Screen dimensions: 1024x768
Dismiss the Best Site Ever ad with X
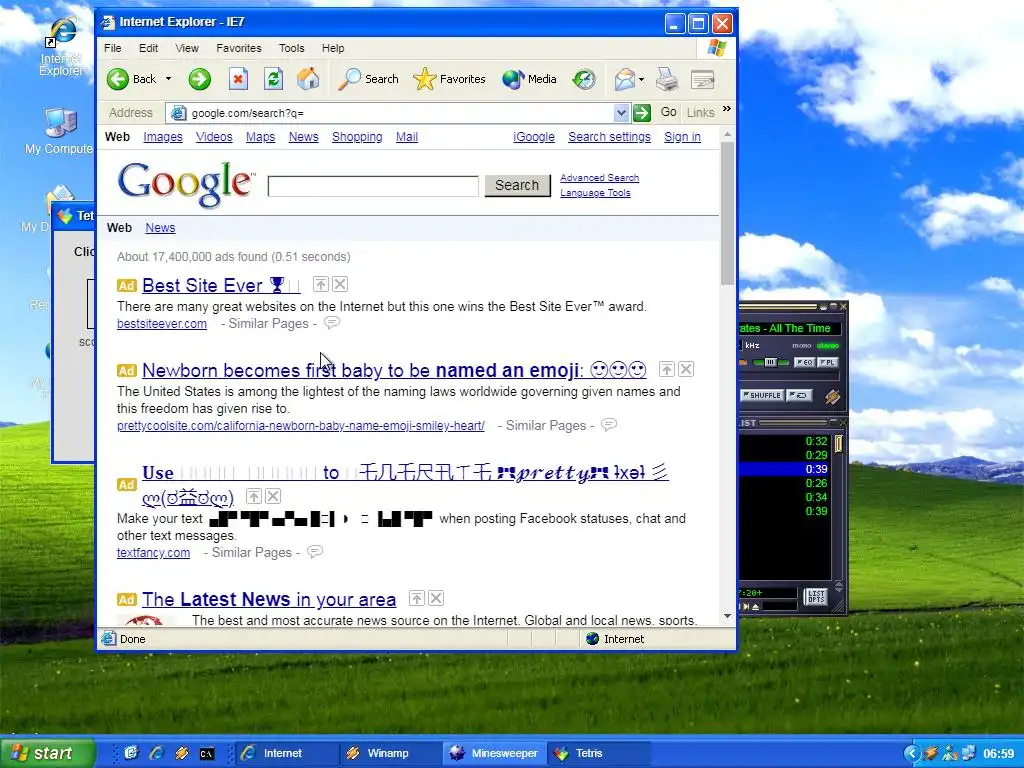coord(340,284)
